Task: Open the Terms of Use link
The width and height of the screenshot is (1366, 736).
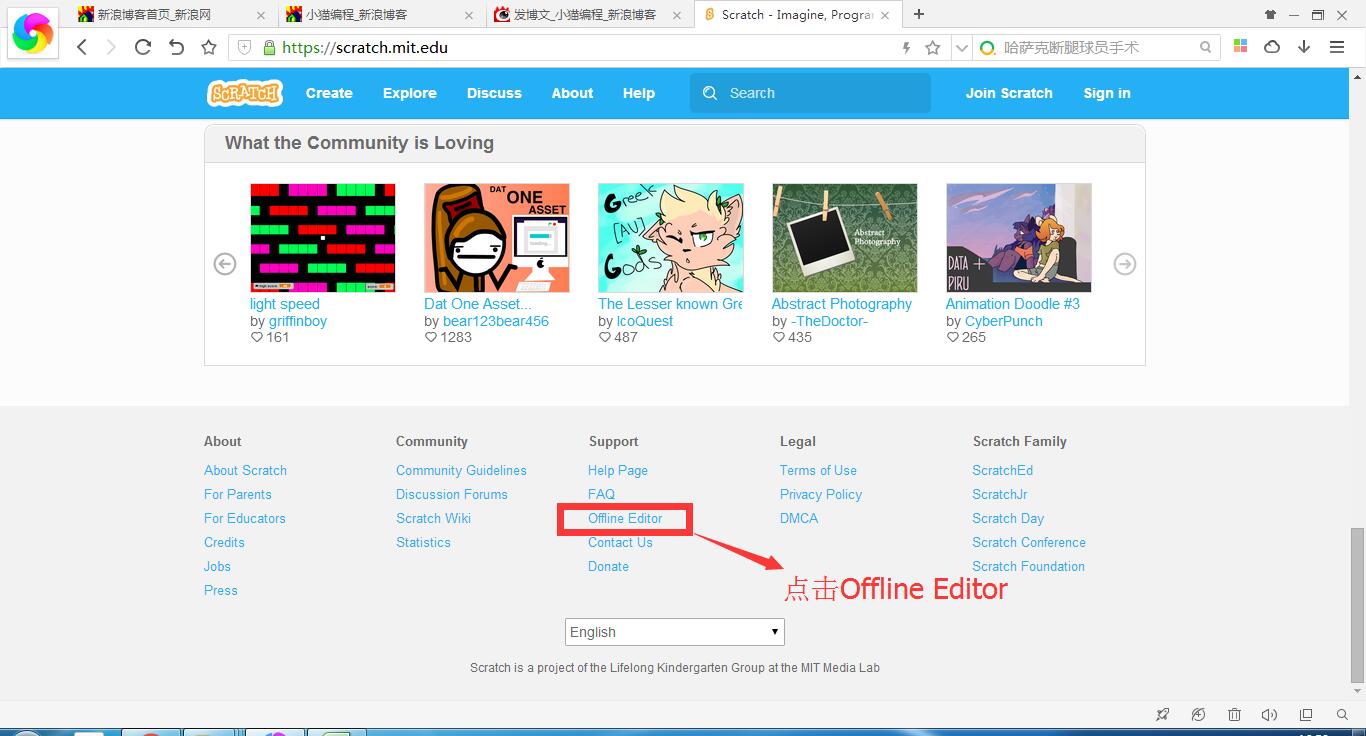Action: [x=818, y=470]
